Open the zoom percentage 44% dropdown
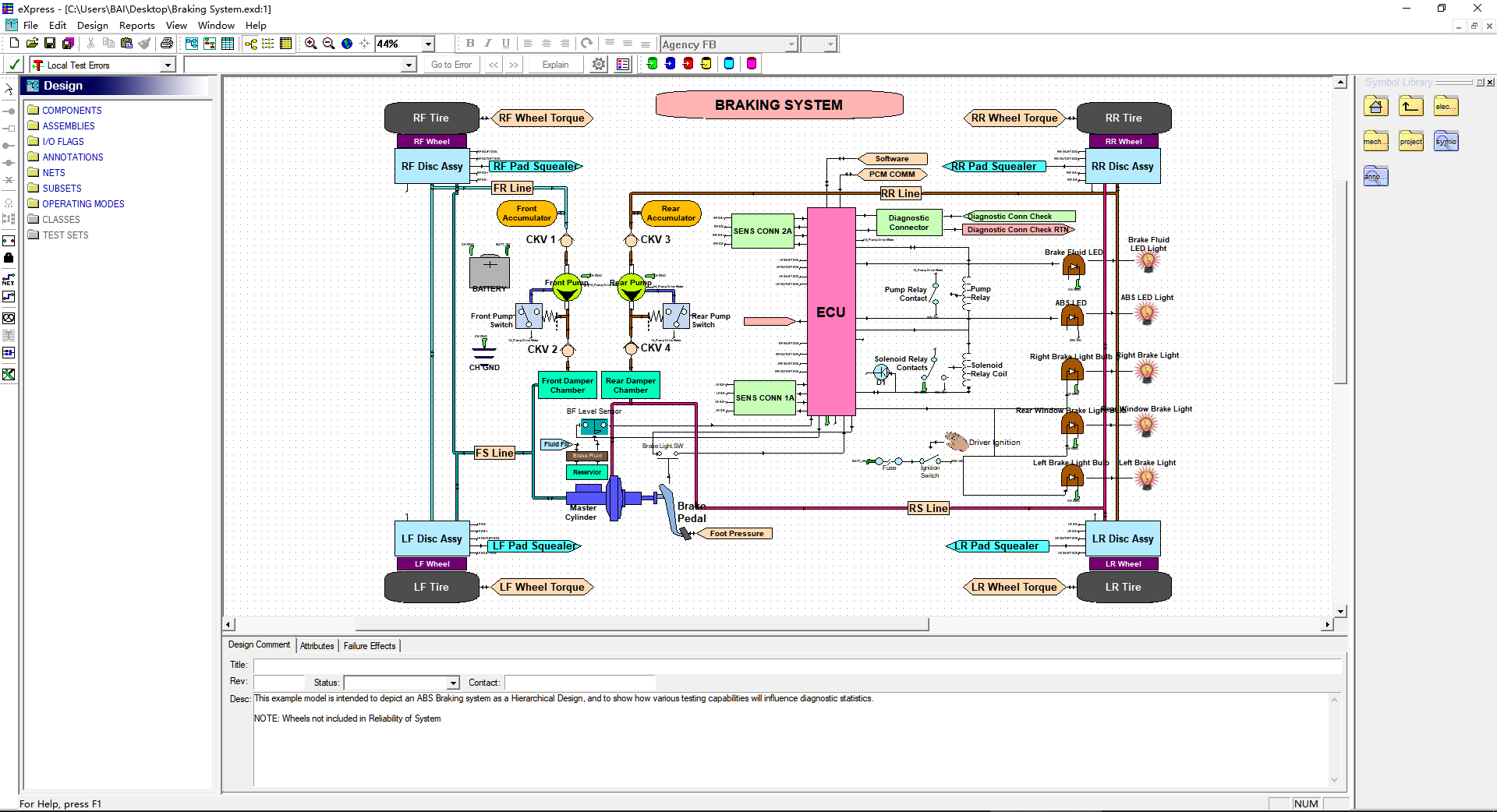Image resolution: width=1497 pixels, height=812 pixels. tap(428, 44)
